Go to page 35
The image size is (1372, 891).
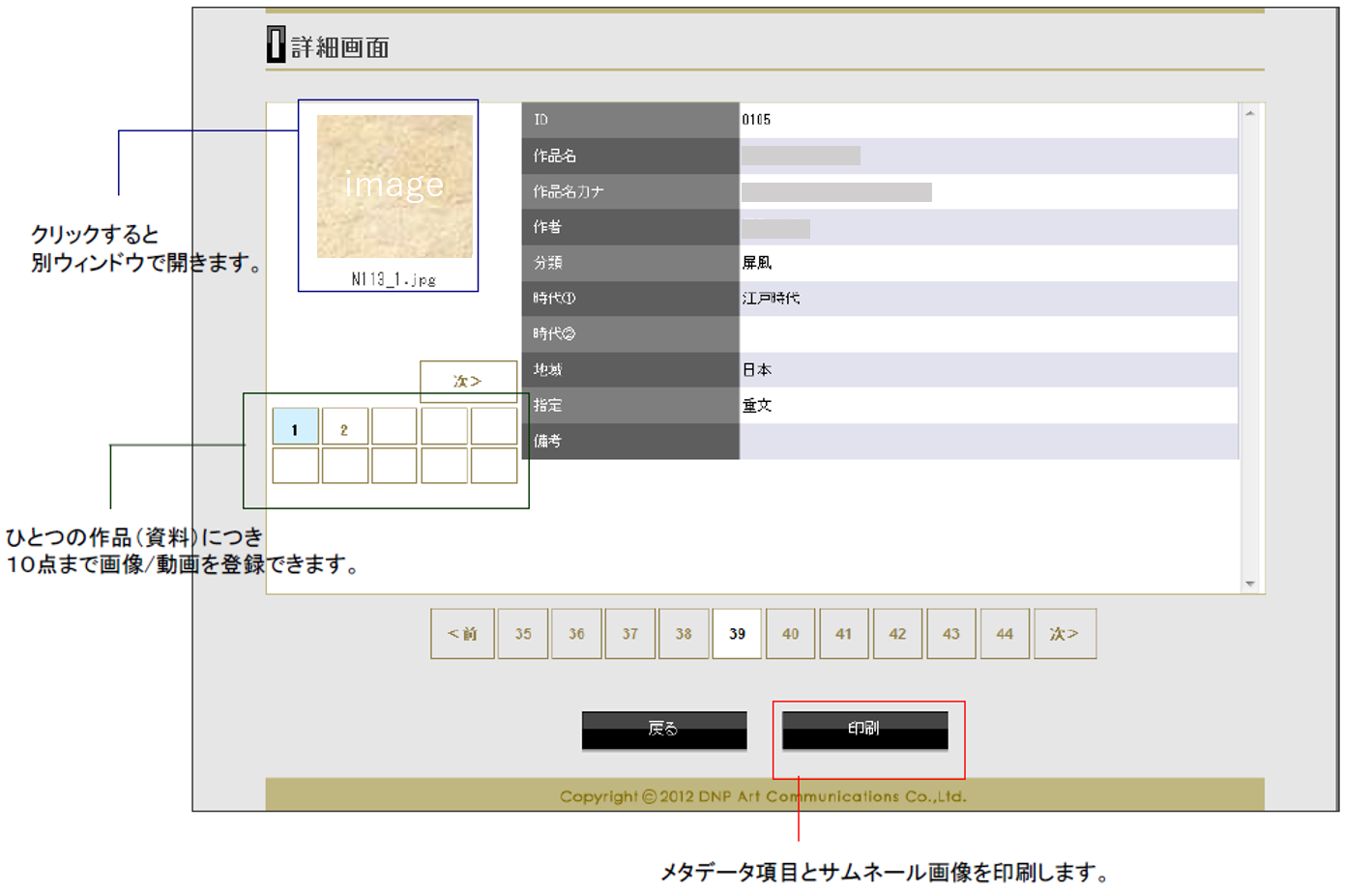[523, 634]
